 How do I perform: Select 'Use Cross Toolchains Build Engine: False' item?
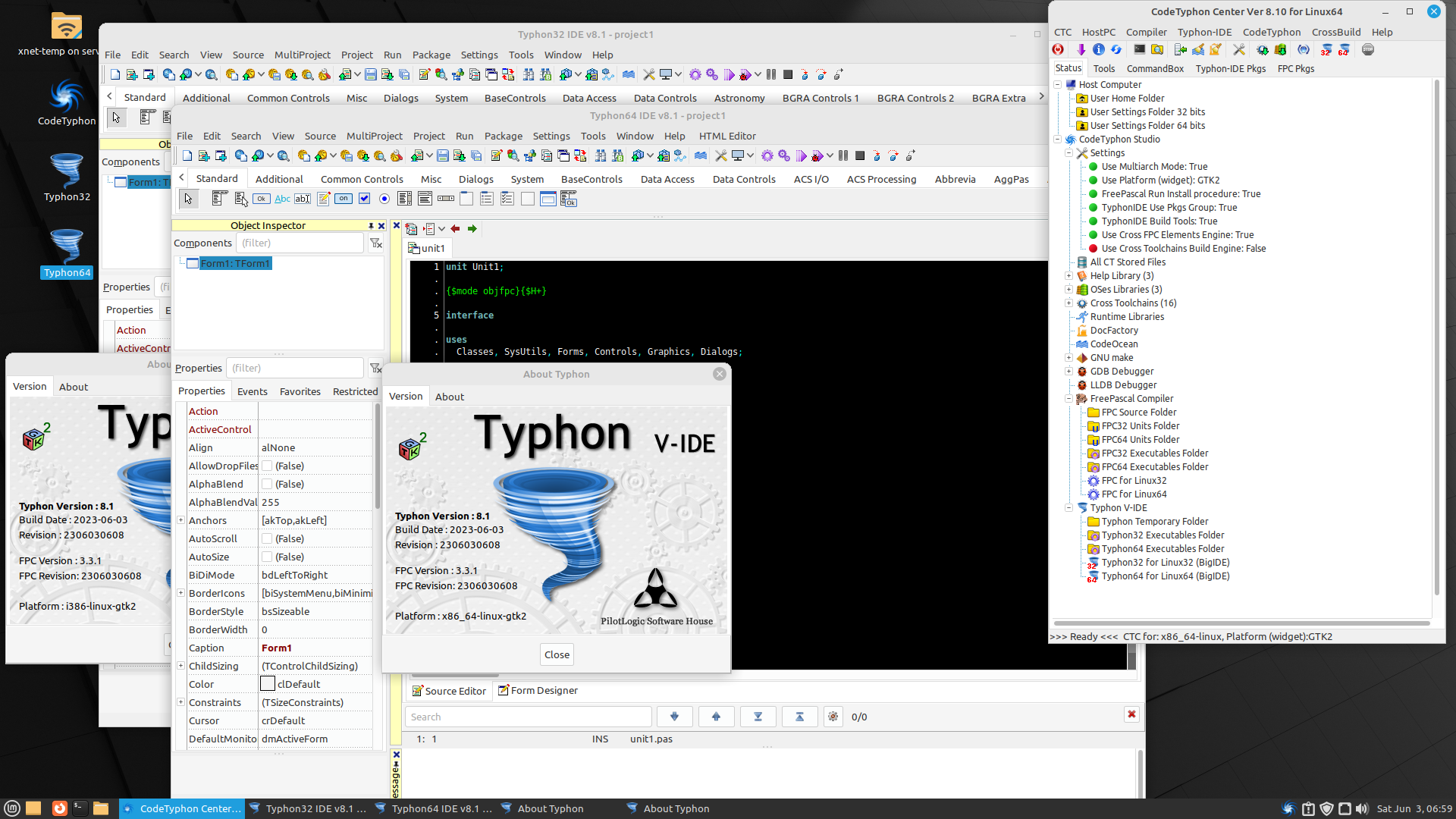(1183, 249)
